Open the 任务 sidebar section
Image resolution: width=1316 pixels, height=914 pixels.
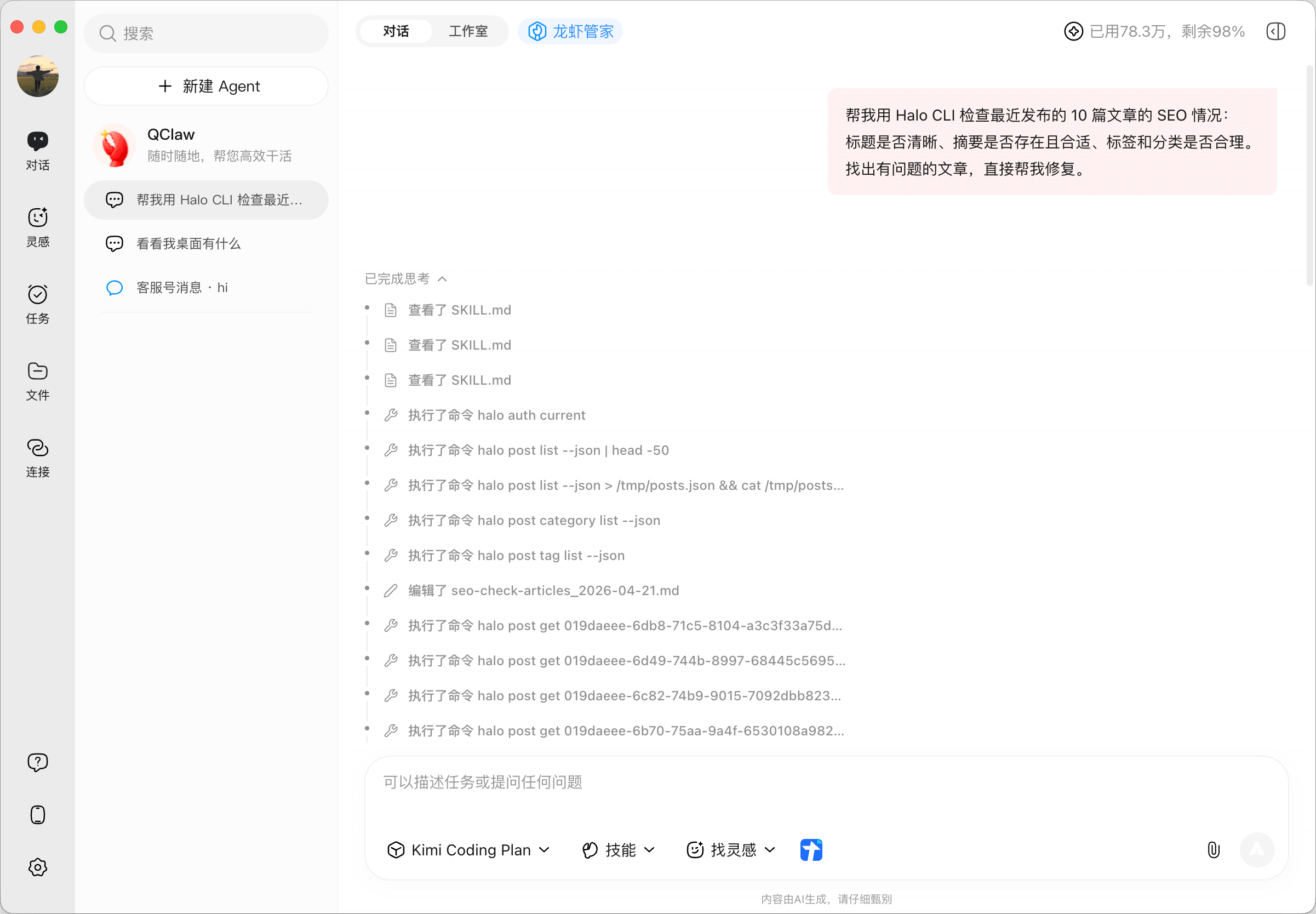[x=37, y=304]
